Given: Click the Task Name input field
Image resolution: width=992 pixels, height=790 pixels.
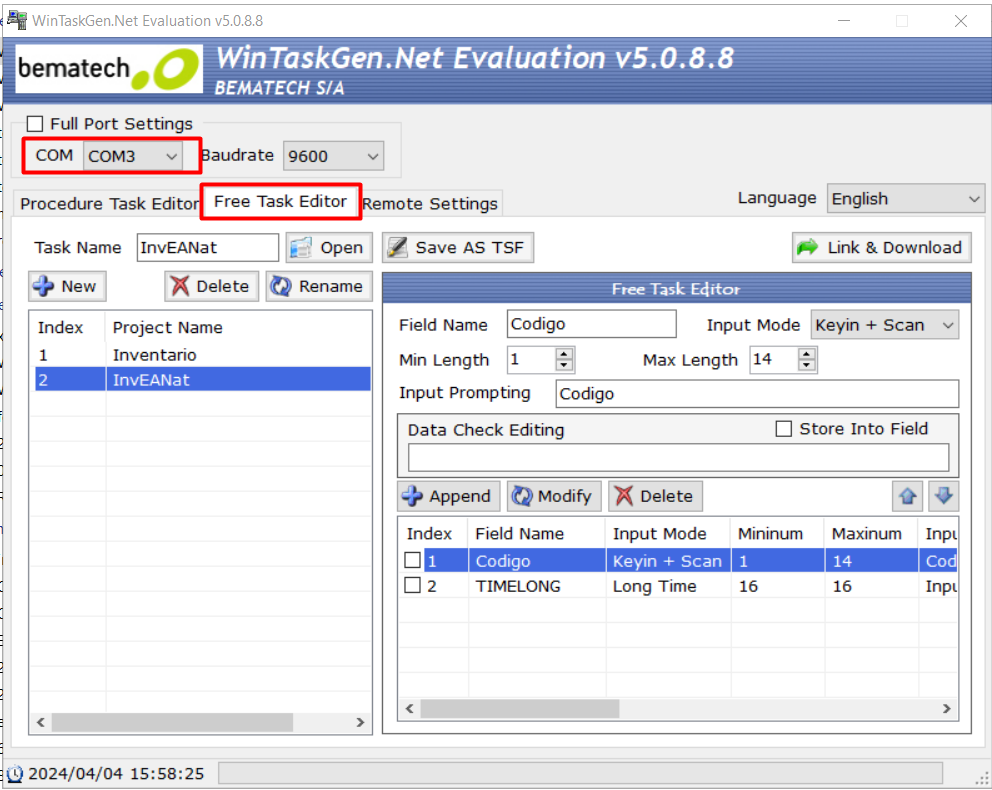Looking at the screenshot, I should pos(208,247).
